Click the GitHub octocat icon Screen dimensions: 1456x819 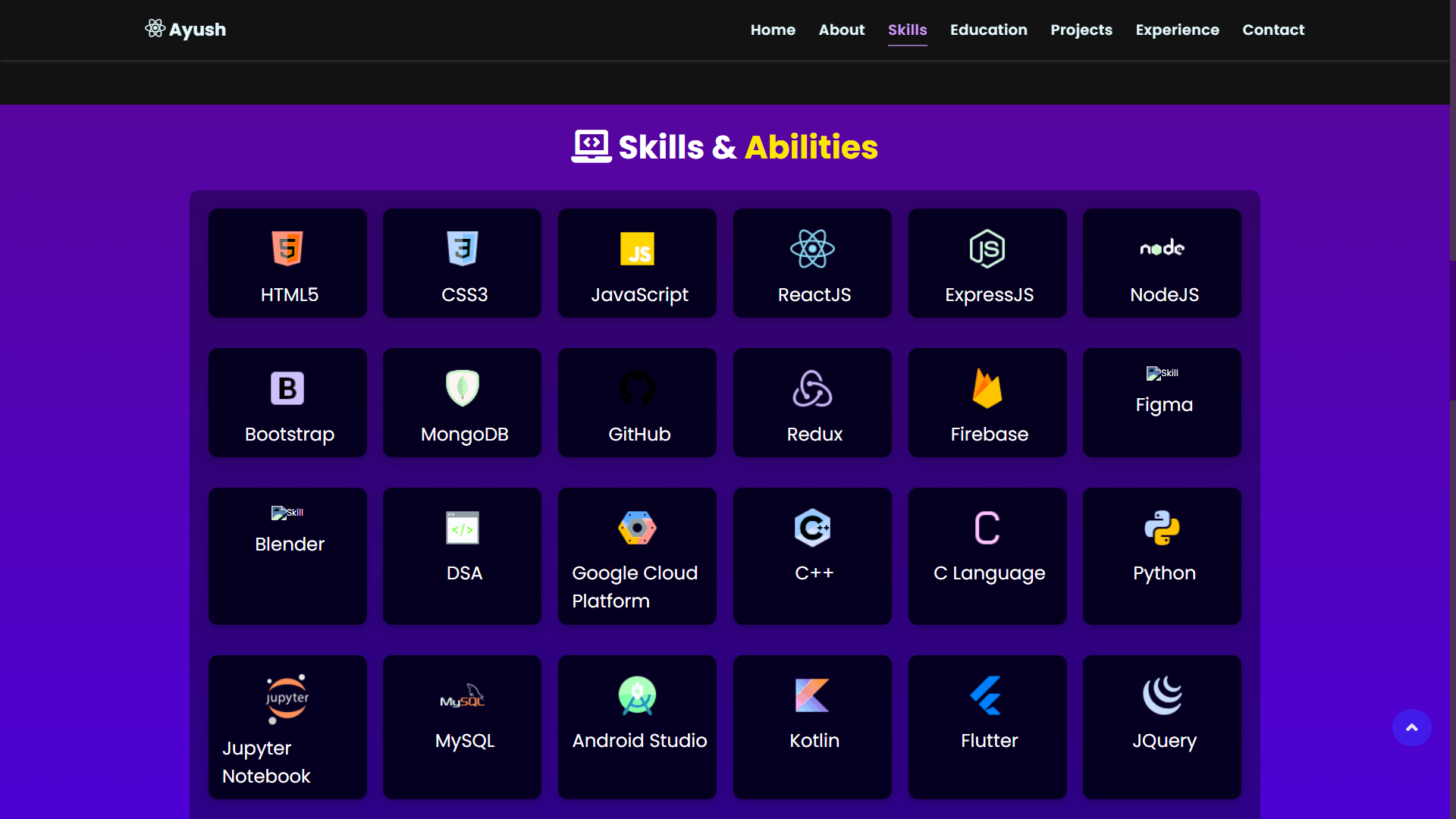pyautogui.click(x=637, y=388)
